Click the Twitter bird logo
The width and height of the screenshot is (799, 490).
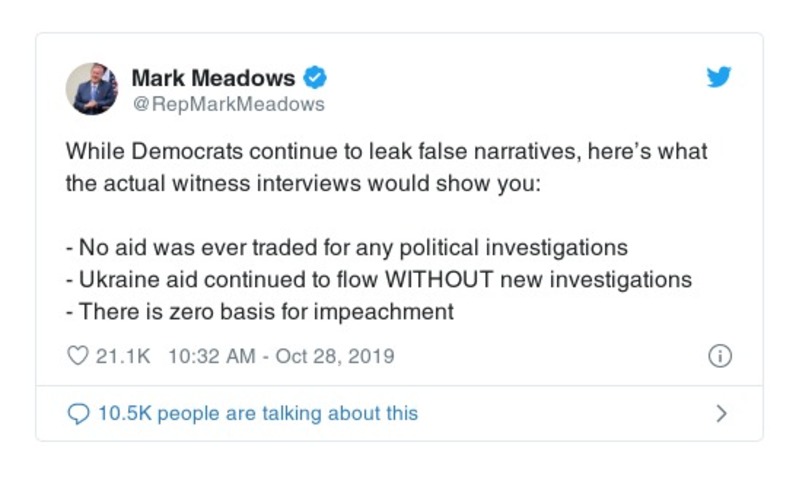tap(718, 77)
